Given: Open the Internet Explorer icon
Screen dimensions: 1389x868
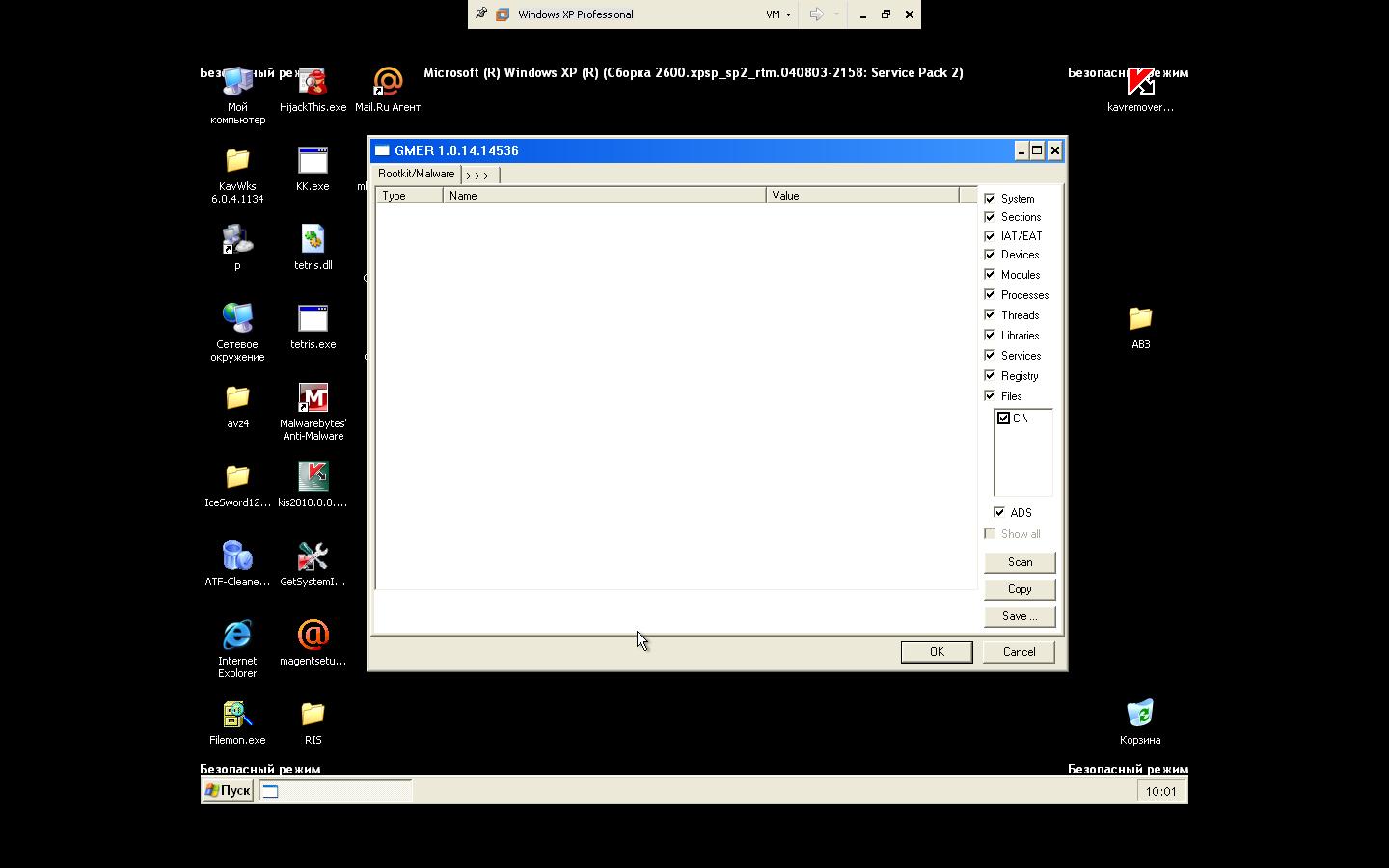Looking at the screenshot, I should tap(237, 636).
